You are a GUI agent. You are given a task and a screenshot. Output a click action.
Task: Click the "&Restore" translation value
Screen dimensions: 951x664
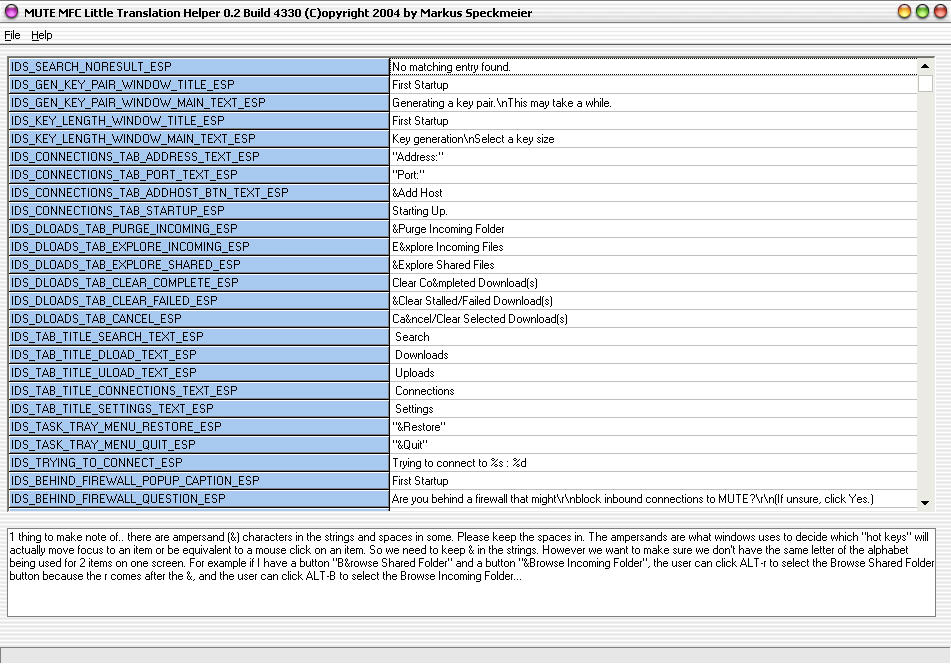pos(653,427)
